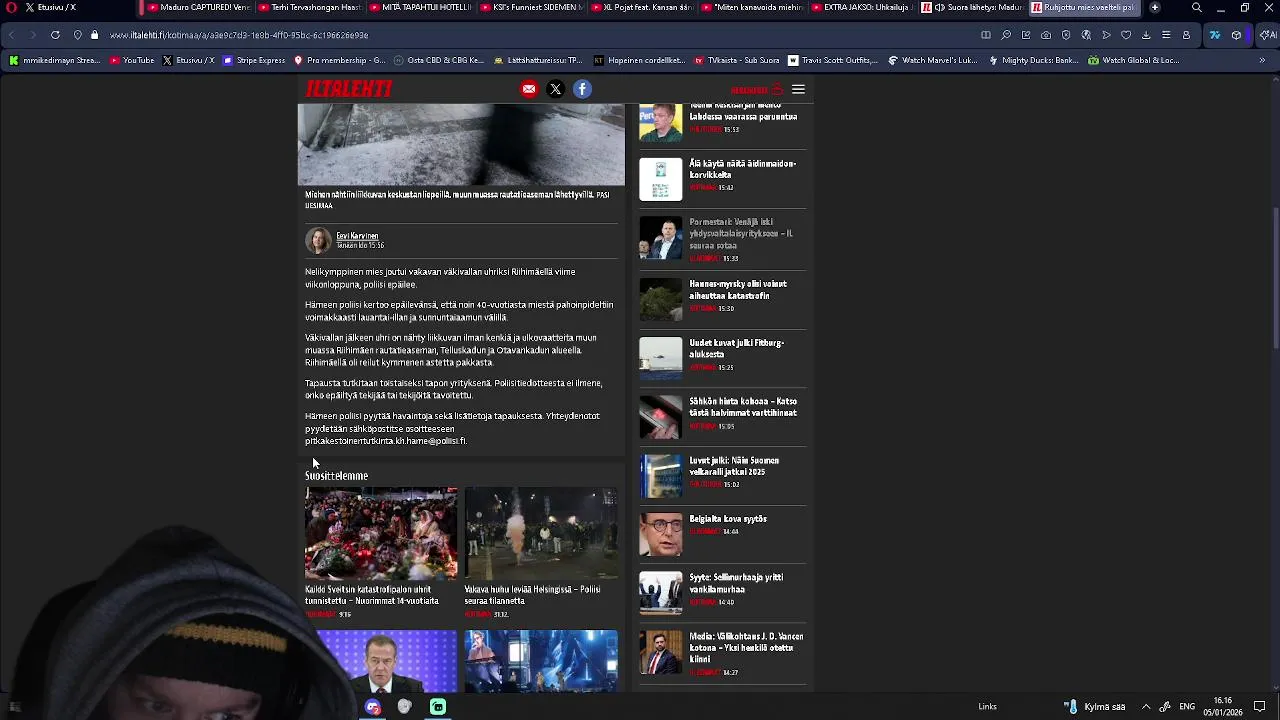Image resolution: width=1280 pixels, height=720 pixels.
Task: Click the author's profile photo
Action: (x=318, y=241)
